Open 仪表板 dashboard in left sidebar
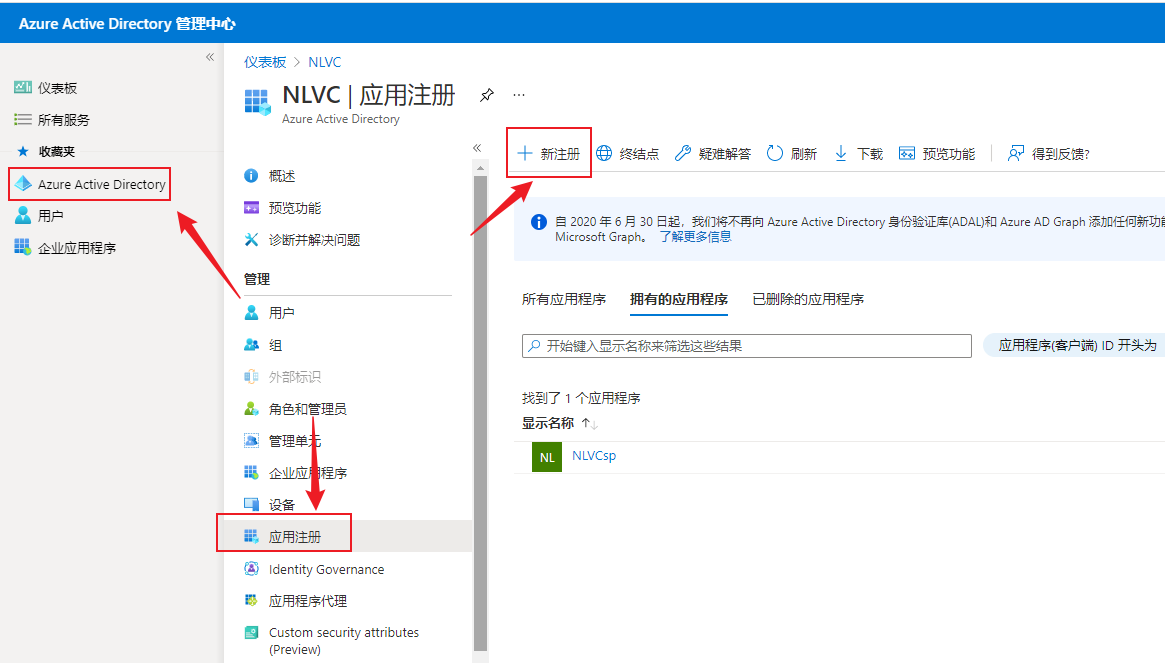 pyautogui.click(x=46, y=88)
